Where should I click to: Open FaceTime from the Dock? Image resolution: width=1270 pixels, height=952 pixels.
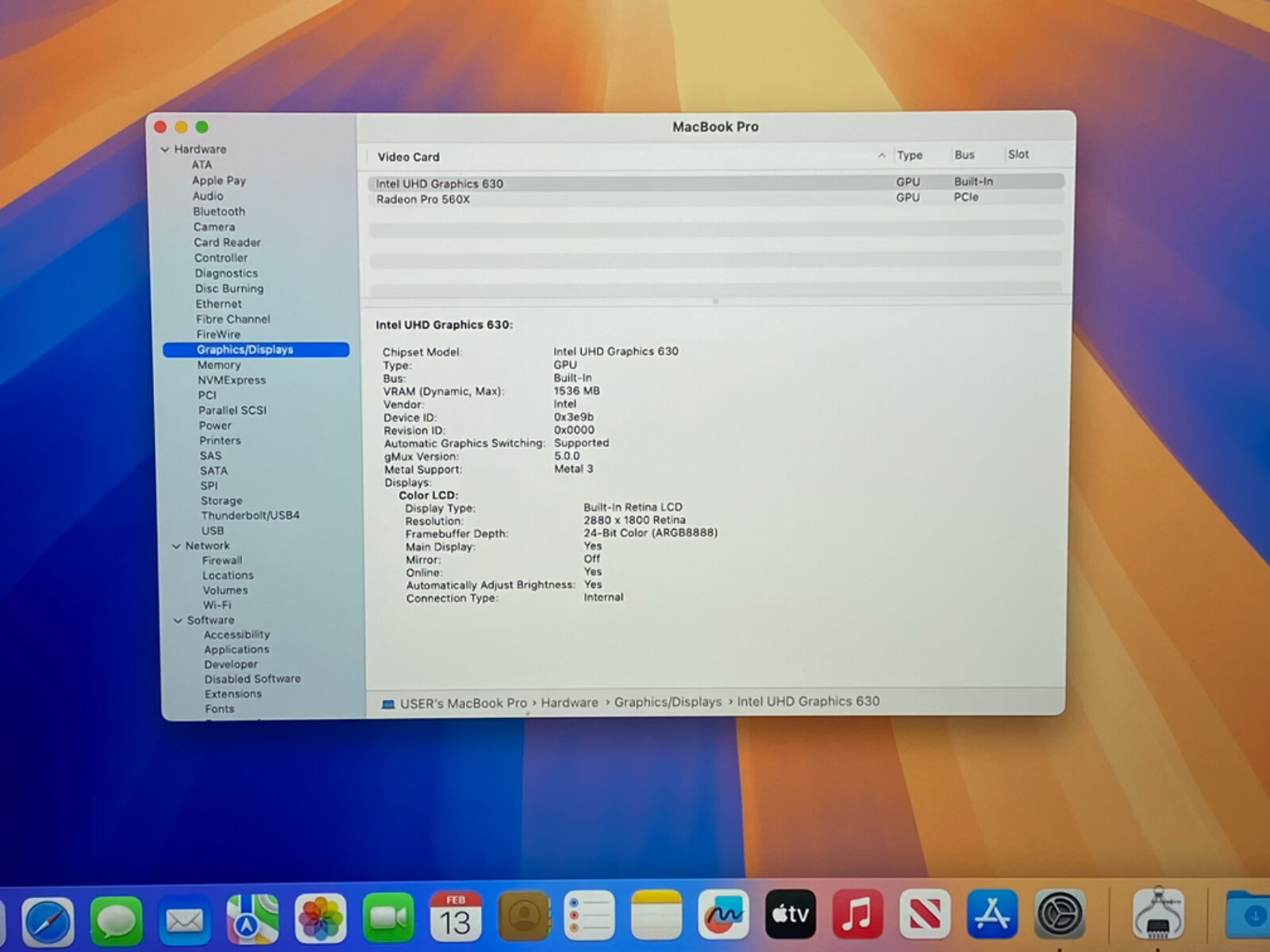tap(388, 918)
